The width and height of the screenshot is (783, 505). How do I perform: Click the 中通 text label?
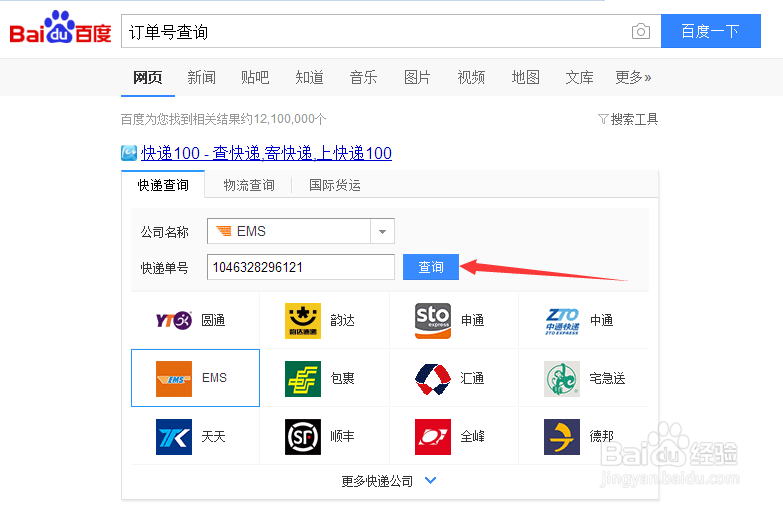coord(601,320)
